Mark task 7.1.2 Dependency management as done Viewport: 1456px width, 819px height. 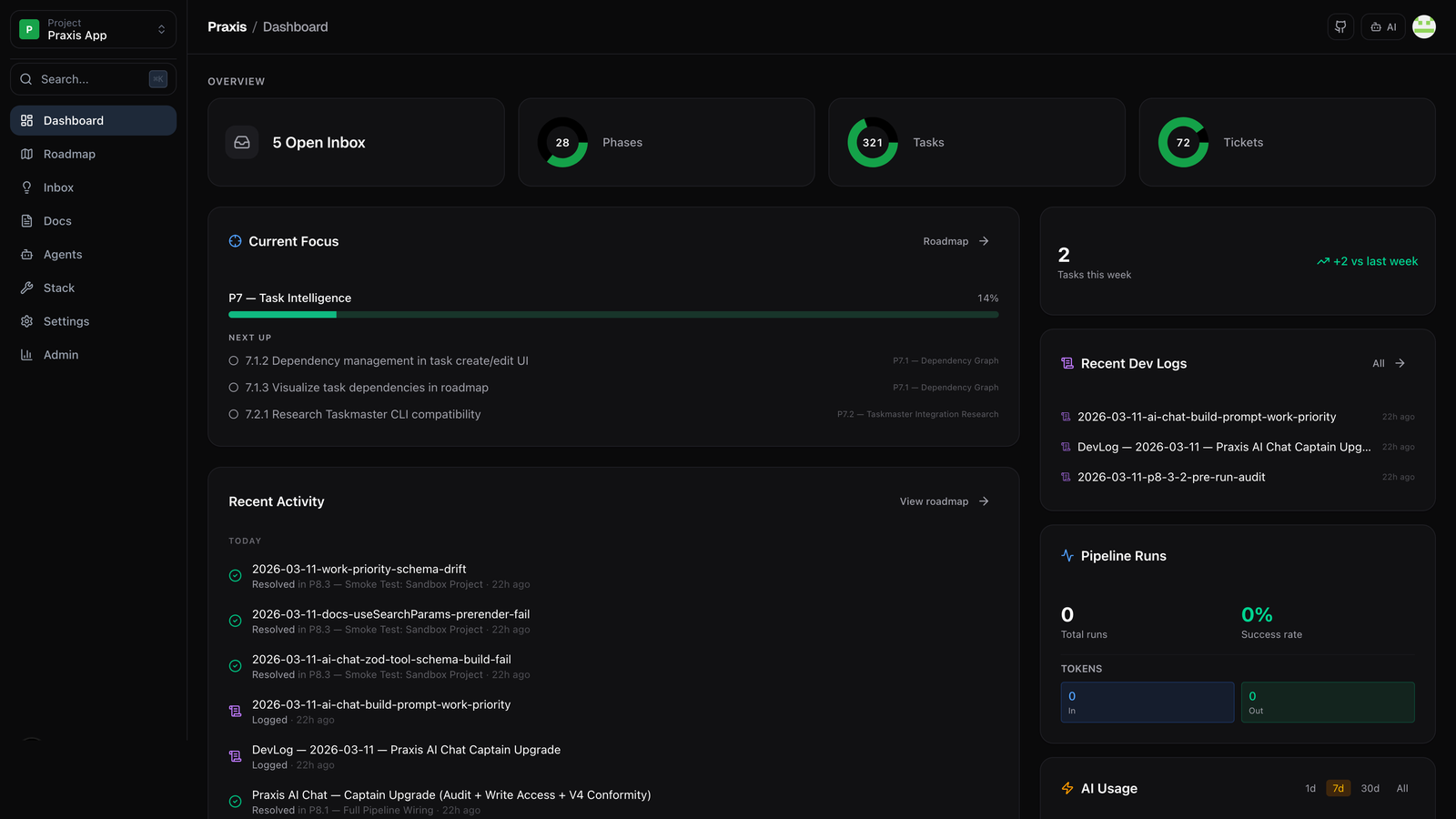(234, 360)
